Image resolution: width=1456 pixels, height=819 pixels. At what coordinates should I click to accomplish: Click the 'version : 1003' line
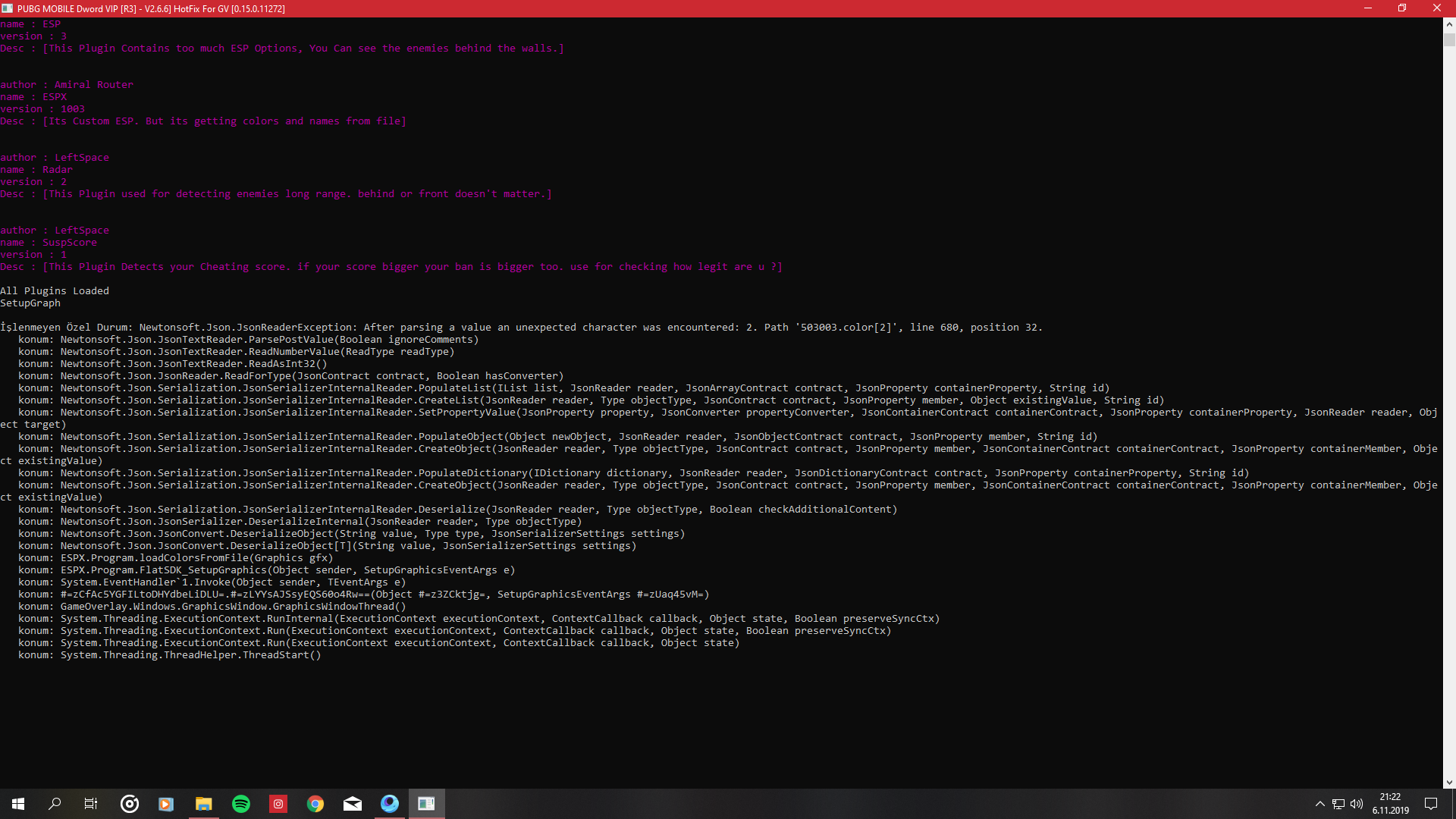pyautogui.click(x=42, y=109)
